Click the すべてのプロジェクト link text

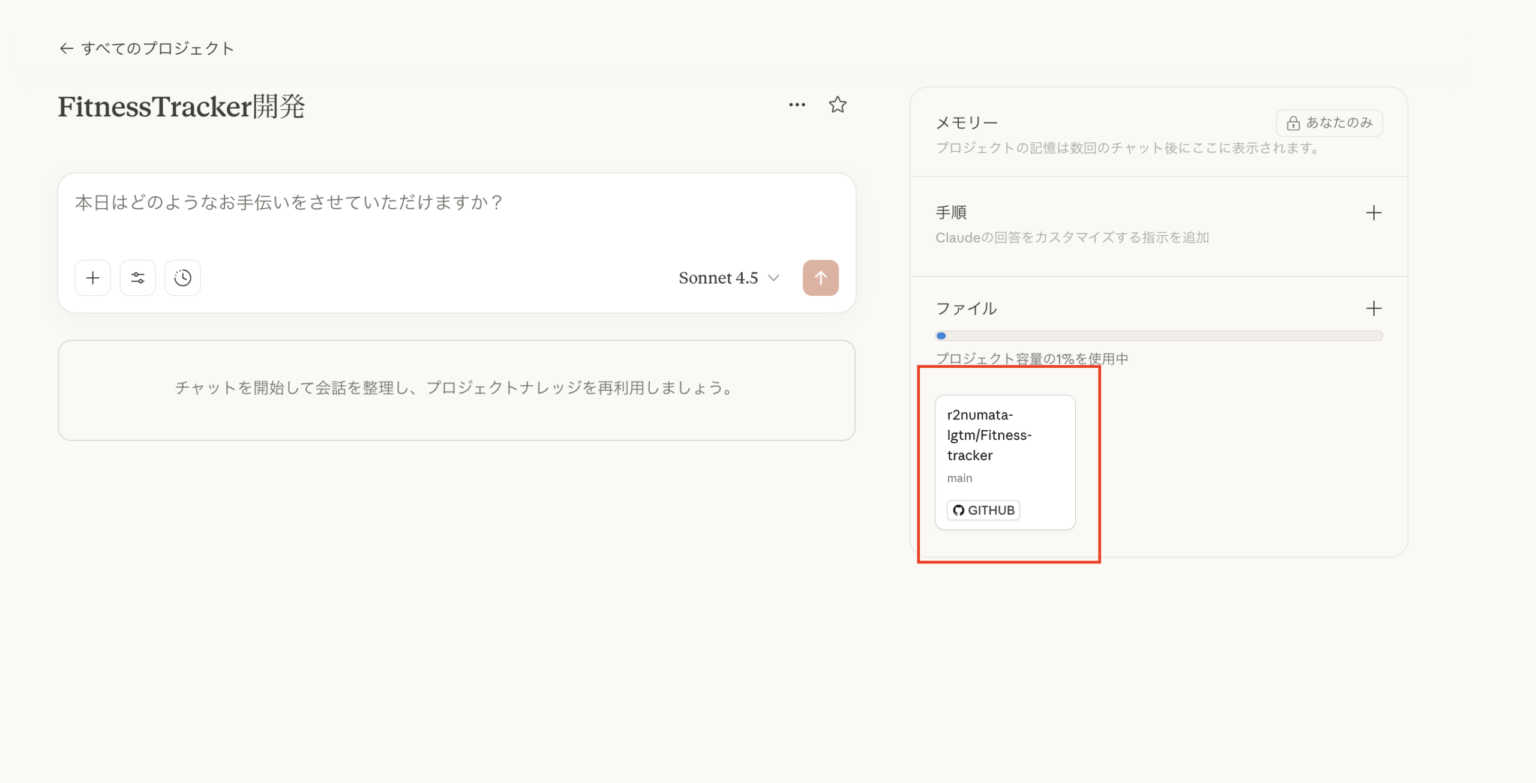point(158,48)
